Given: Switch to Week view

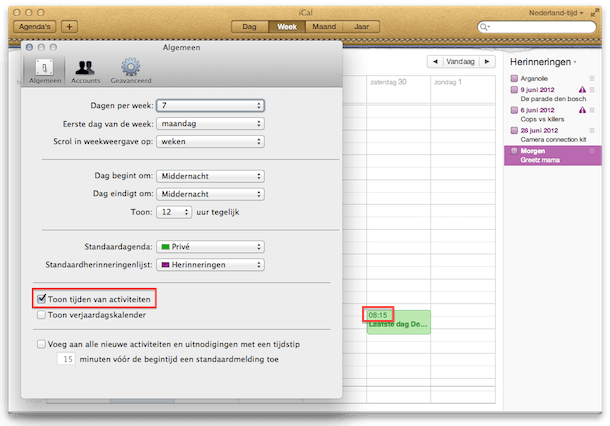Looking at the screenshot, I should pos(287,26).
